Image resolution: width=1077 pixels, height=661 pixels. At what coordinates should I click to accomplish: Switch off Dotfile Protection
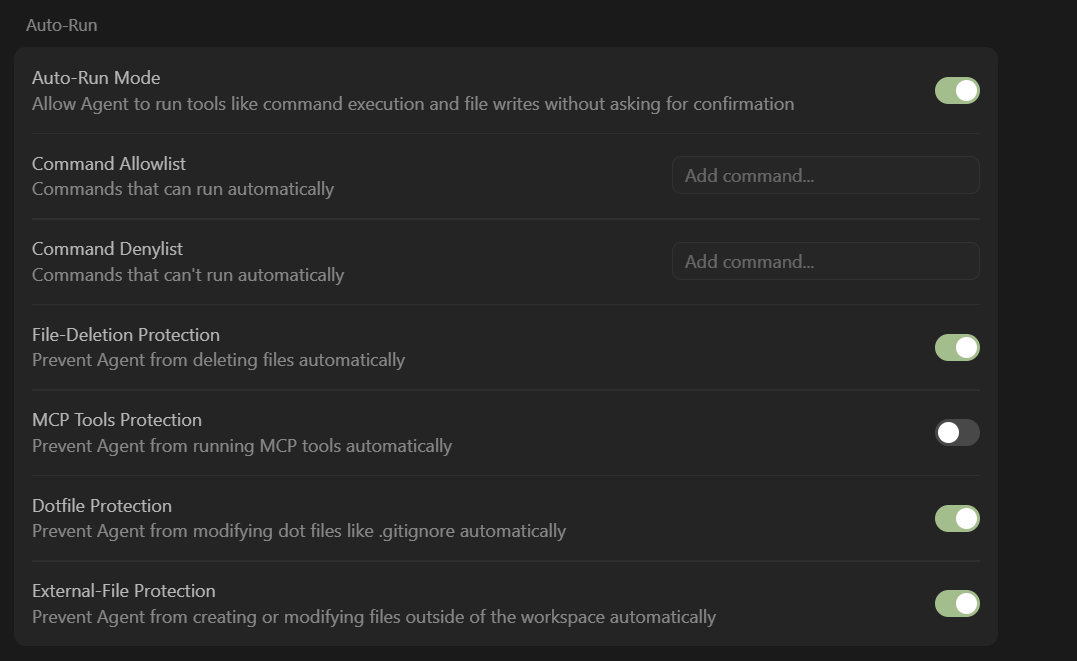coord(957,519)
